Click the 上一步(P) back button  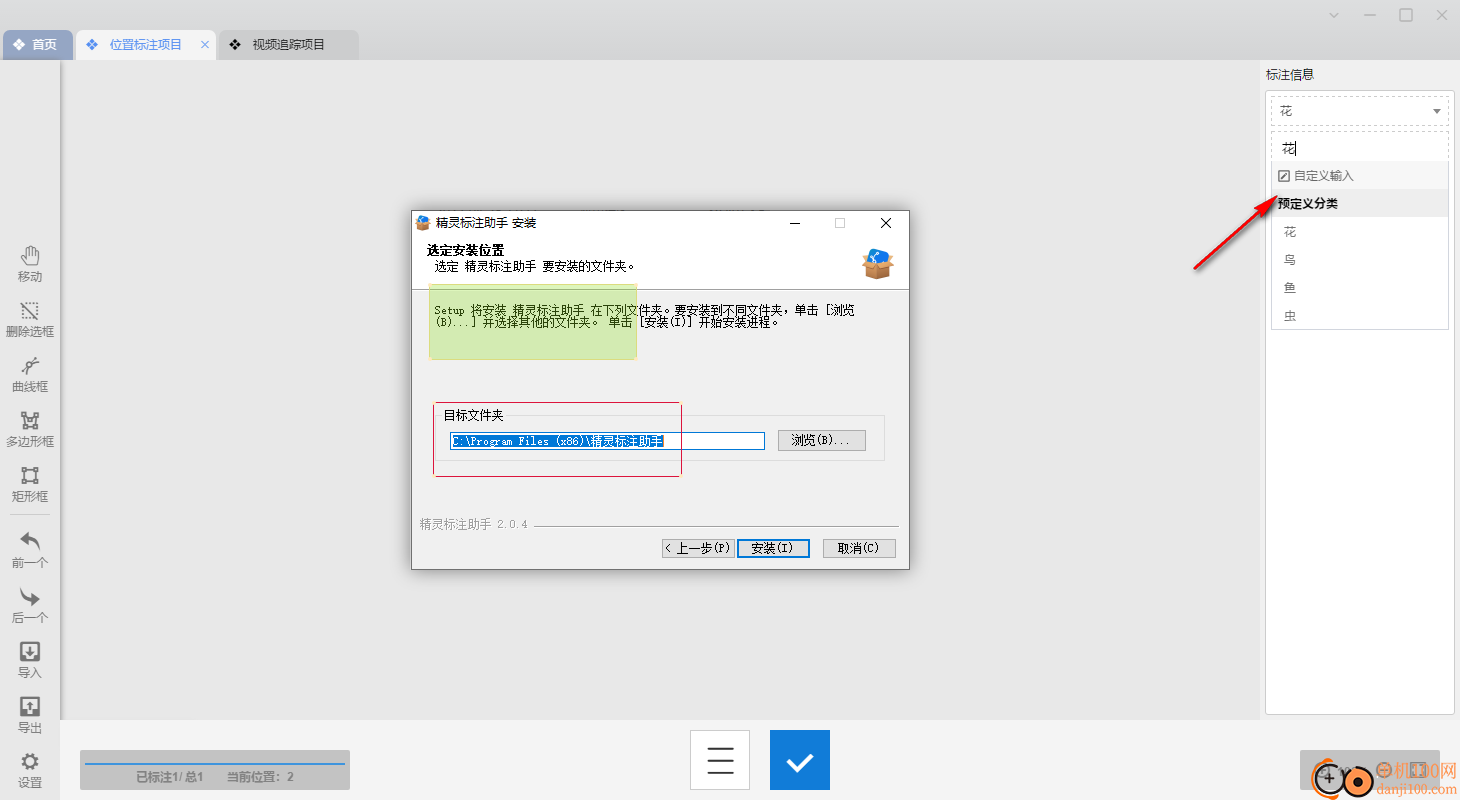click(x=698, y=548)
